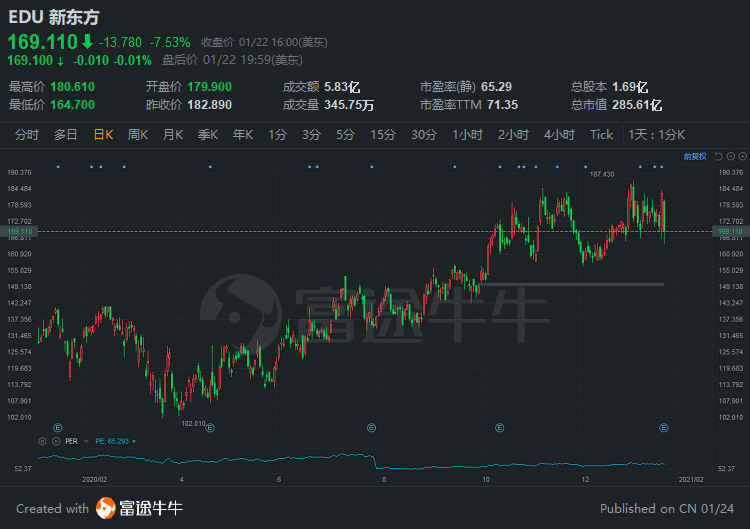This screenshot has width=750, height=529.
Task: Open the PE: 65.293 green arrow dropdown
Action: pos(133,441)
